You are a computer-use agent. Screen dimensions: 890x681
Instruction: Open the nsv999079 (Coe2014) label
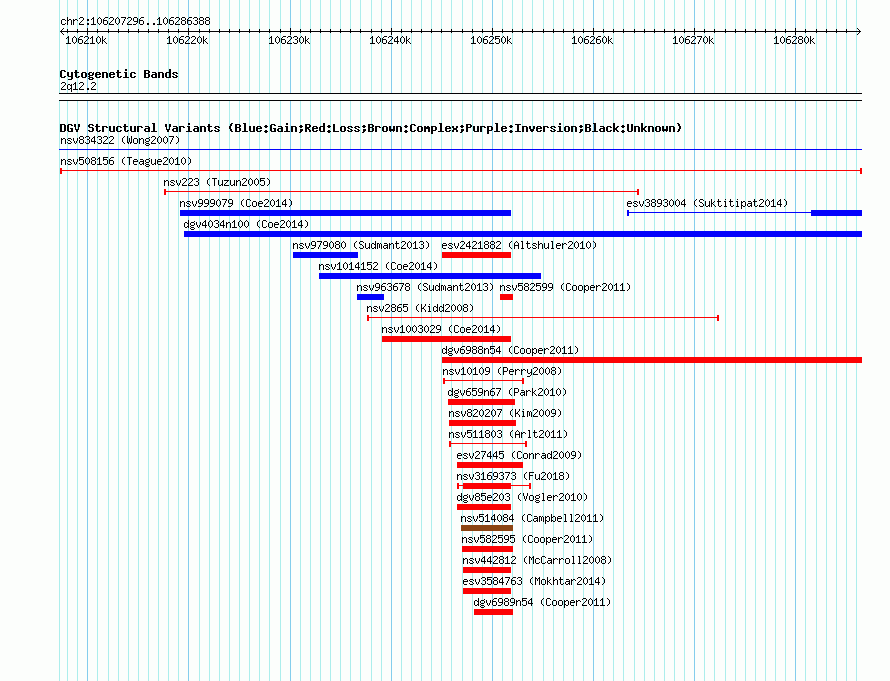click(x=236, y=203)
